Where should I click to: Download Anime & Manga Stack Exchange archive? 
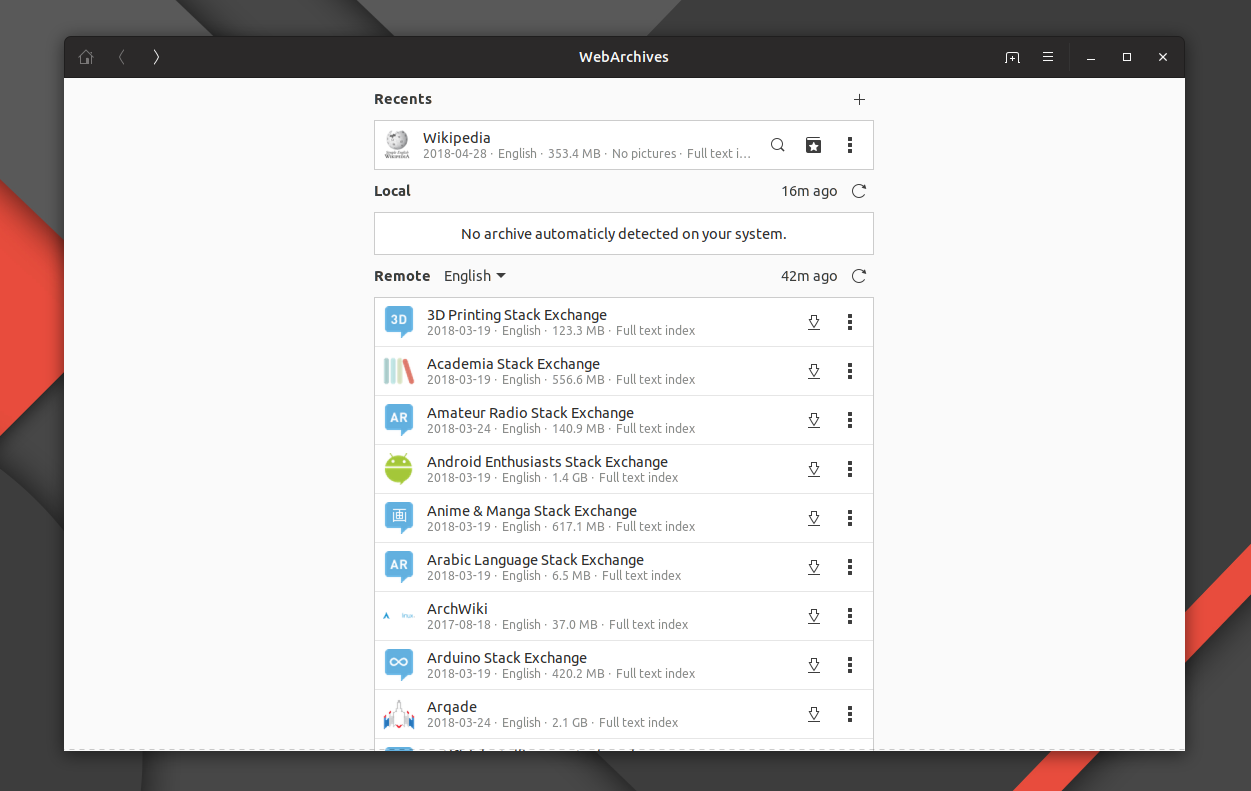tap(814, 518)
